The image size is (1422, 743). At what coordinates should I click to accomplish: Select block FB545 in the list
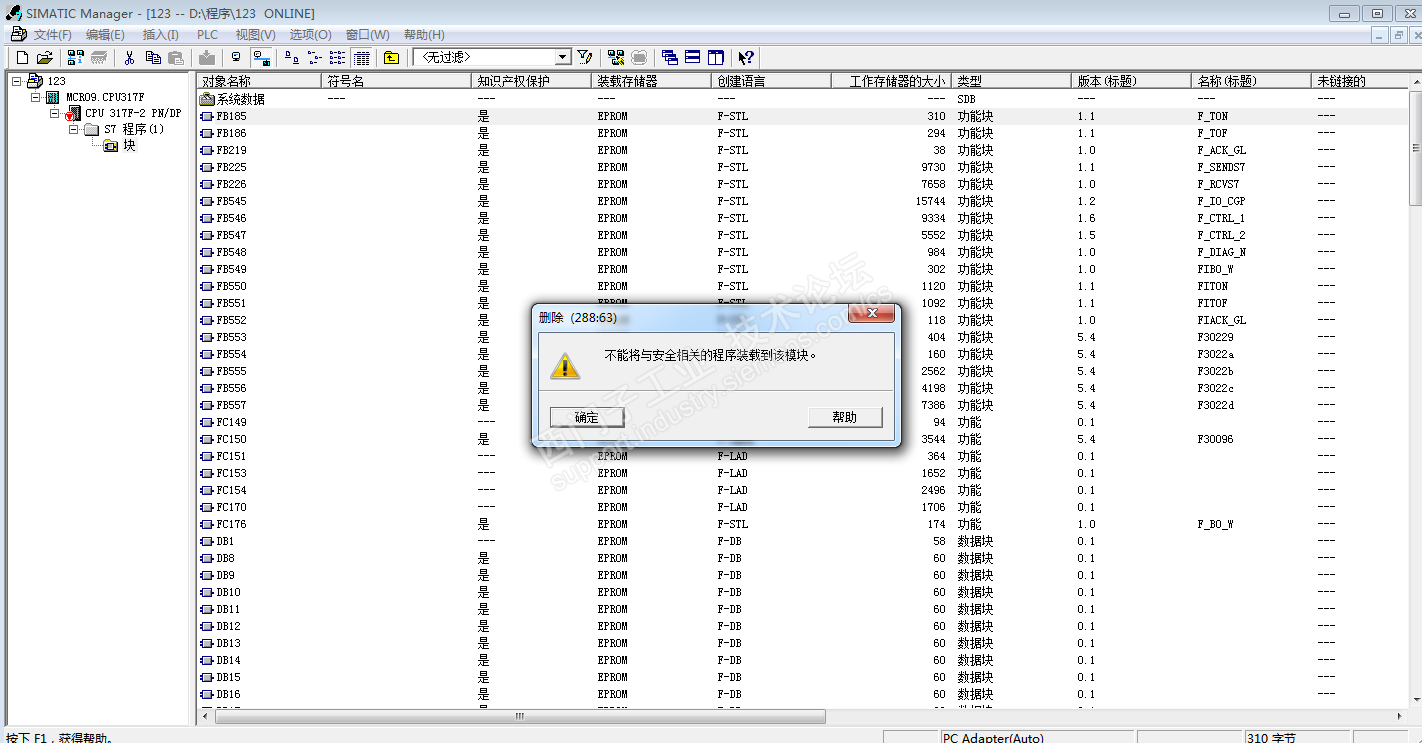tap(231, 201)
